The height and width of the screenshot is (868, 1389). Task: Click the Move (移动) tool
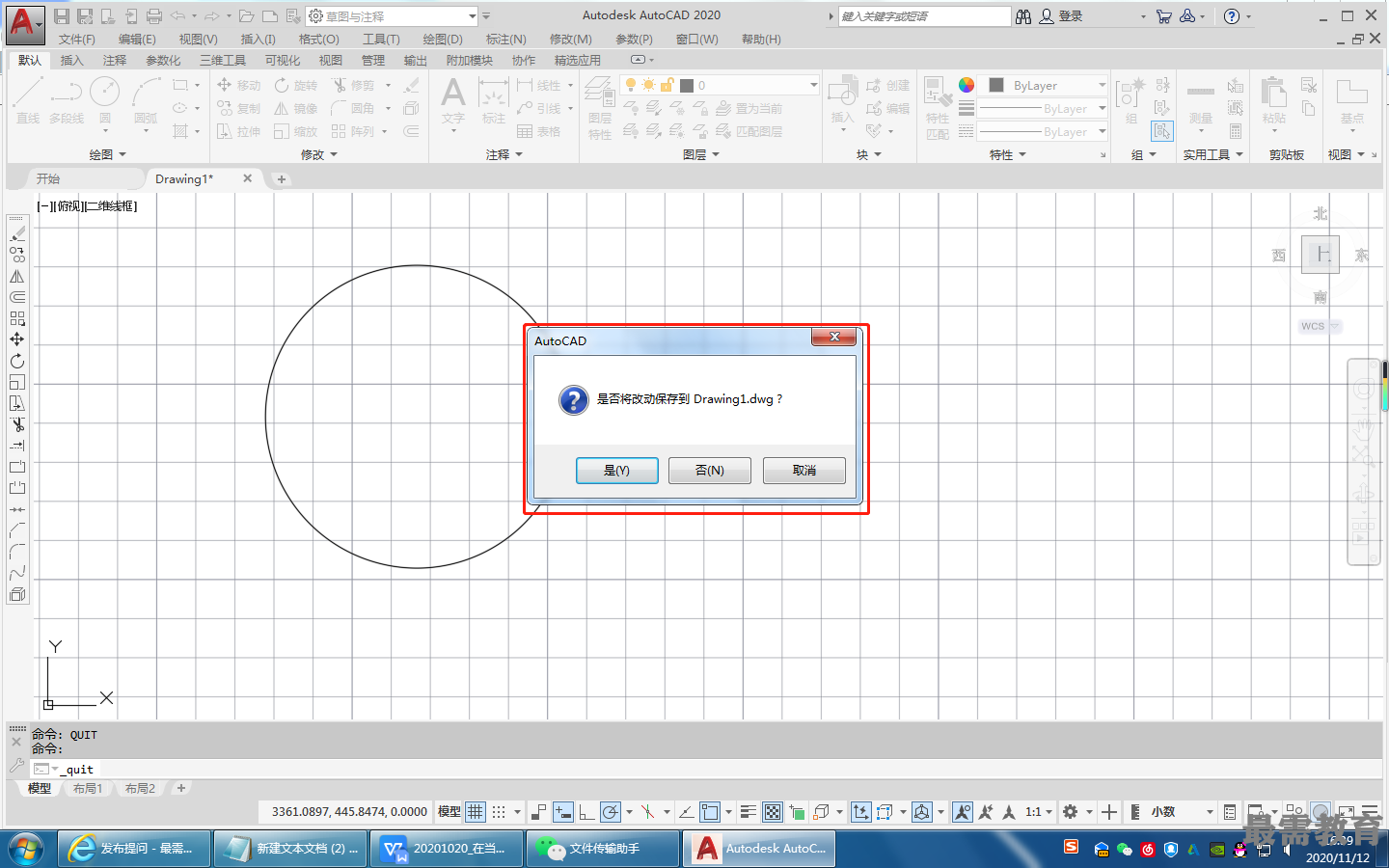tap(238, 85)
